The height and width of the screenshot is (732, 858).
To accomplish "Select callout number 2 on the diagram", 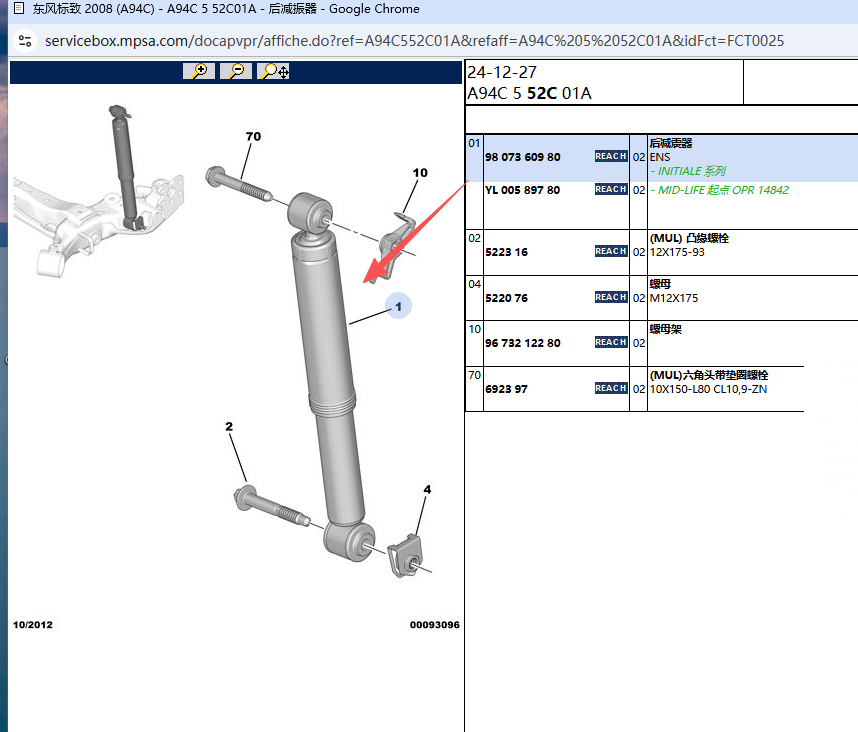I will [x=229, y=426].
